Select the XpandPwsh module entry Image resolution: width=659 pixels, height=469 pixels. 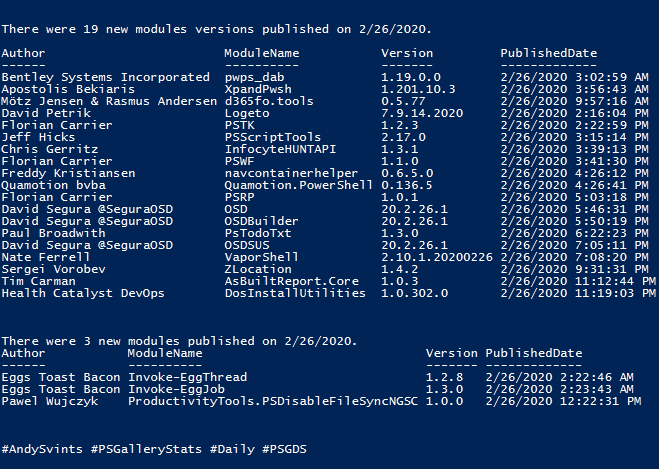coord(258,89)
